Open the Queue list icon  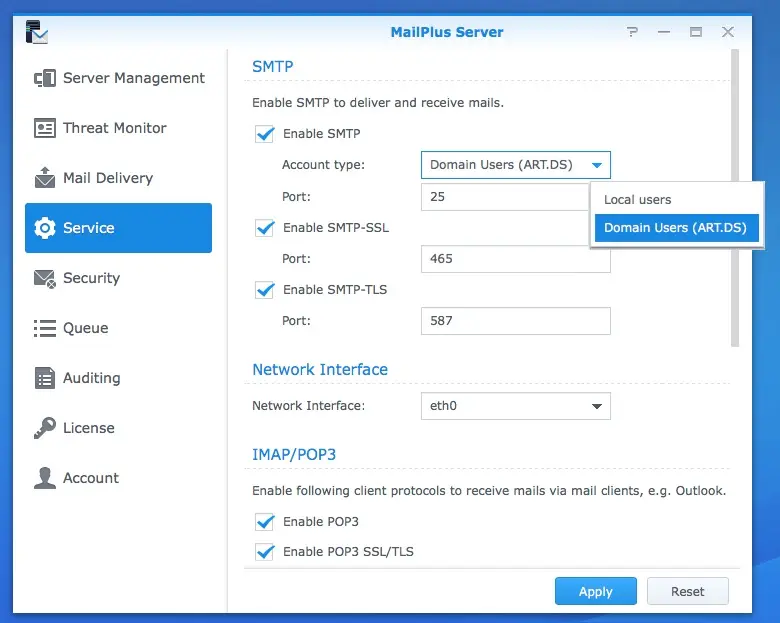(45, 328)
